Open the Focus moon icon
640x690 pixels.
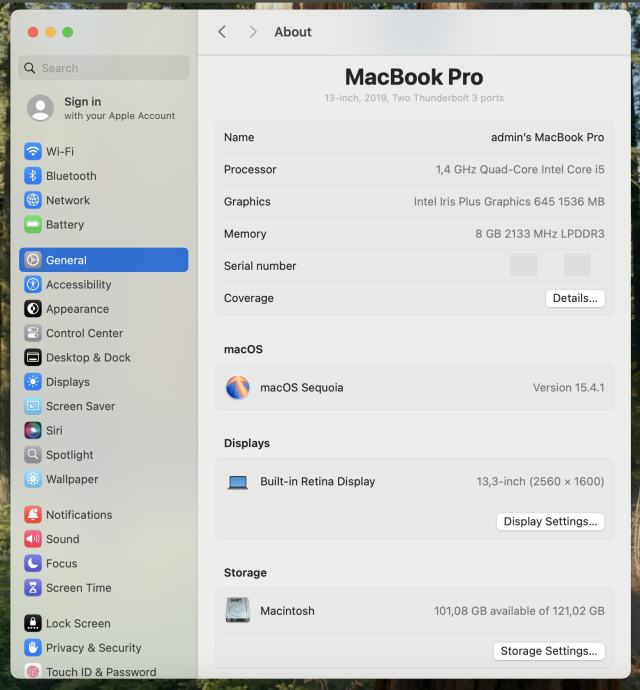pos(33,563)
